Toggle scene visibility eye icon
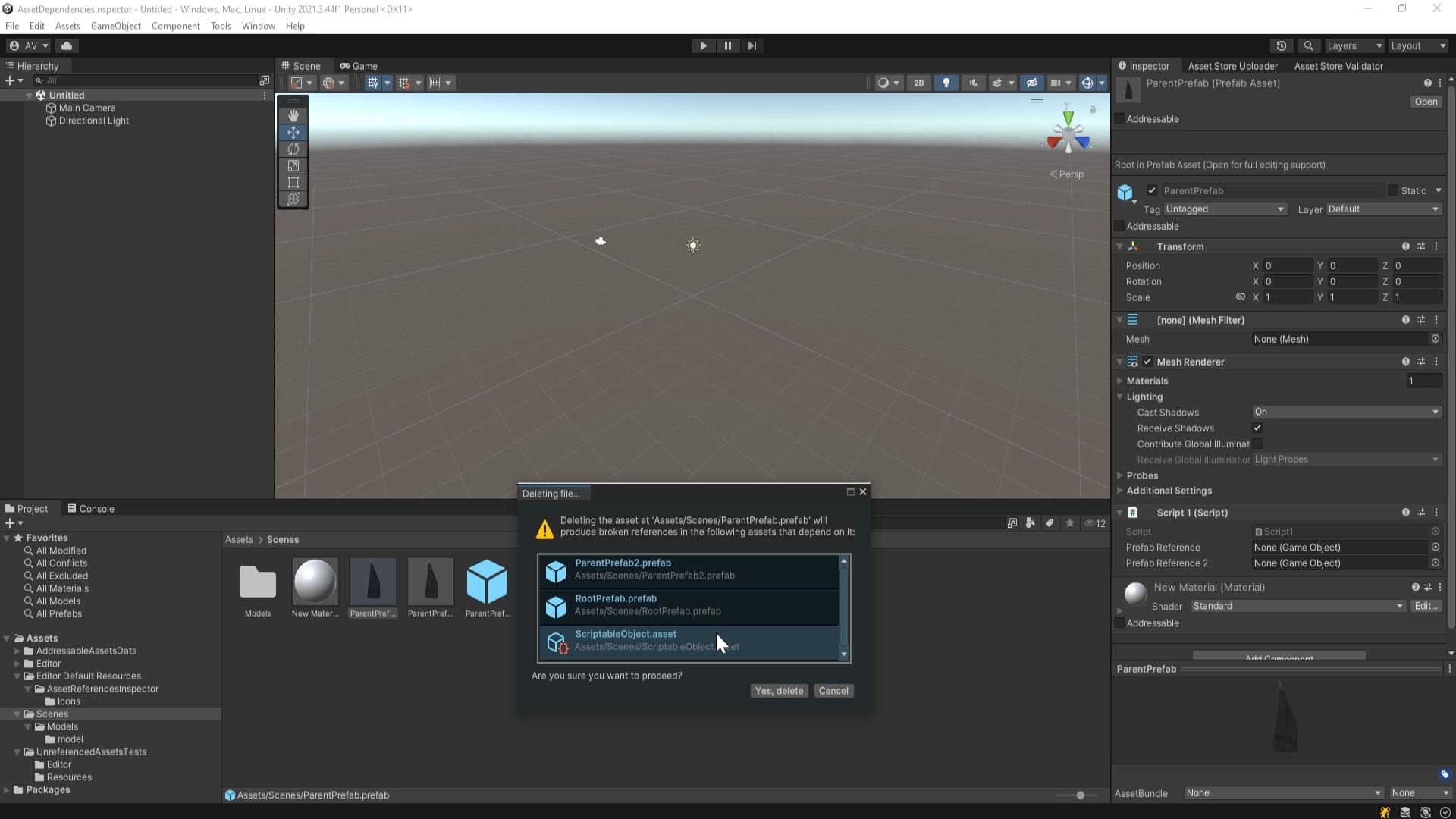Screen dimensions: 1456x819 pos(1032,83)
